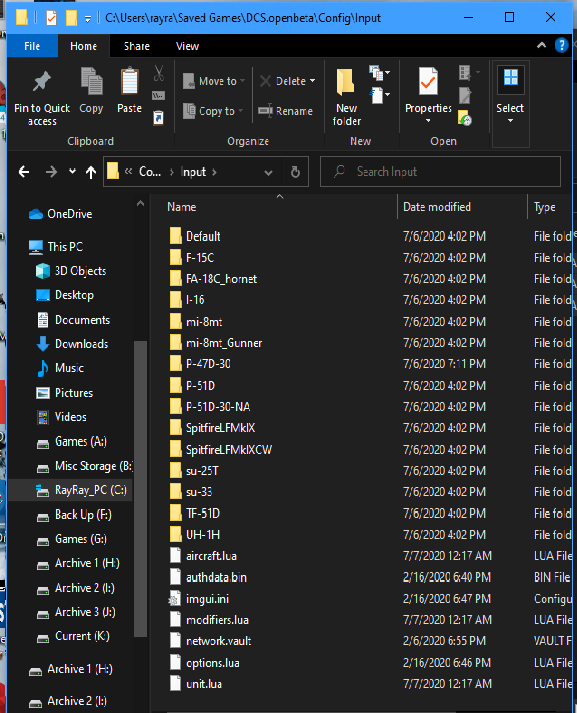Open recent locations dropdown arrow
577x713 pixels.
[x=72, y=172]
